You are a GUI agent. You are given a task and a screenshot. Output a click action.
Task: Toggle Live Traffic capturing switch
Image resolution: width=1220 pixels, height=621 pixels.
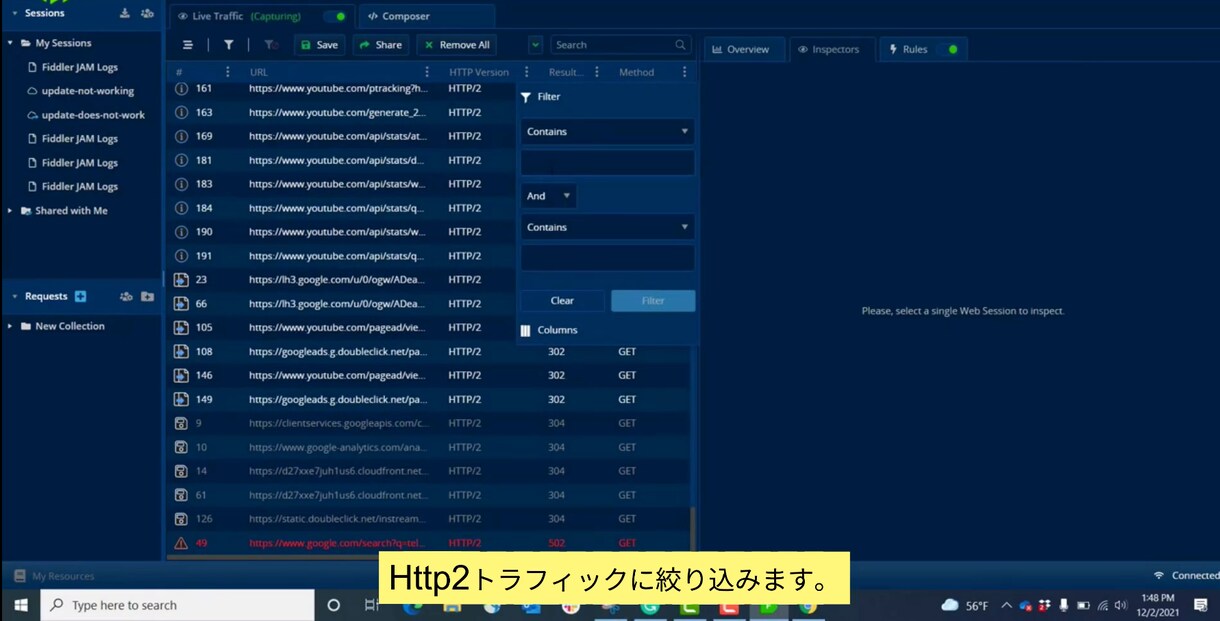tap(336, 16)
